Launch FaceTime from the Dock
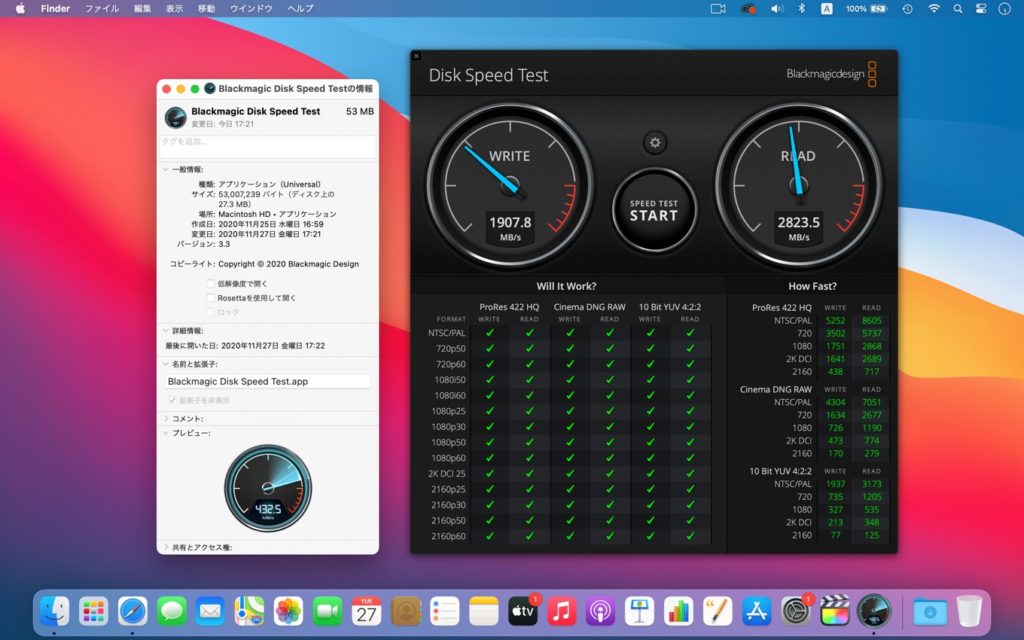Screen dimensions: 1024x640 327,611
